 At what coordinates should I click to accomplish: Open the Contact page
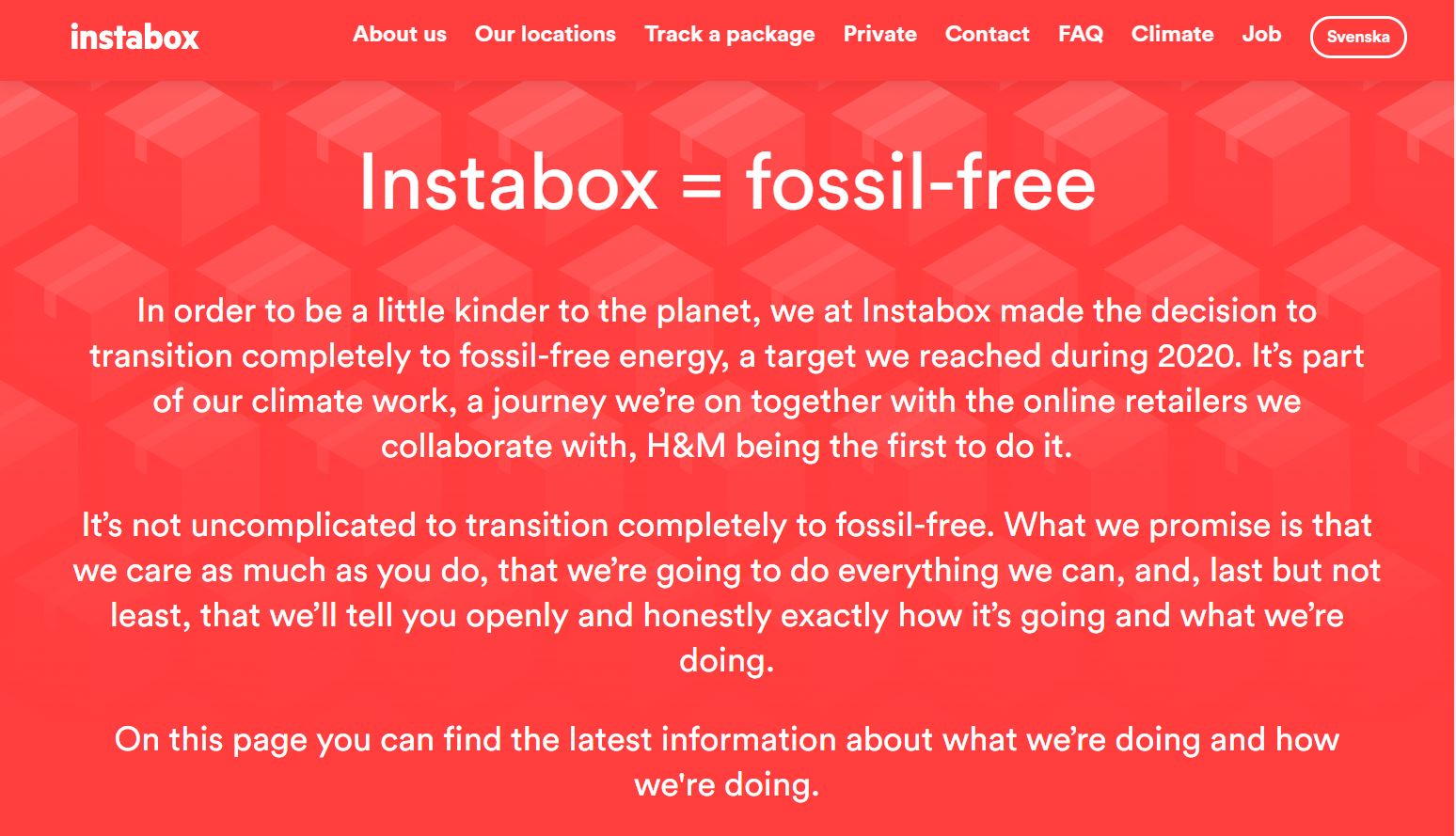(x=988, y=34)
